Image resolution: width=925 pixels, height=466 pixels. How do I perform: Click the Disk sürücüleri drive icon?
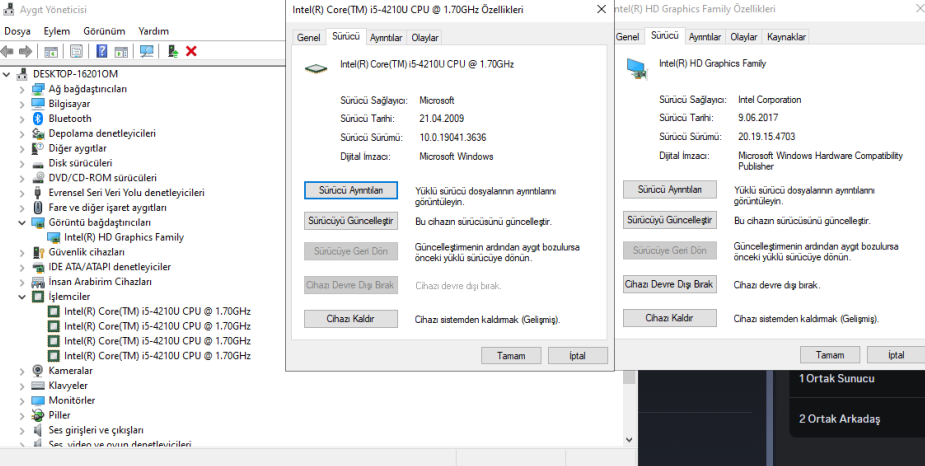click(38, 163)
